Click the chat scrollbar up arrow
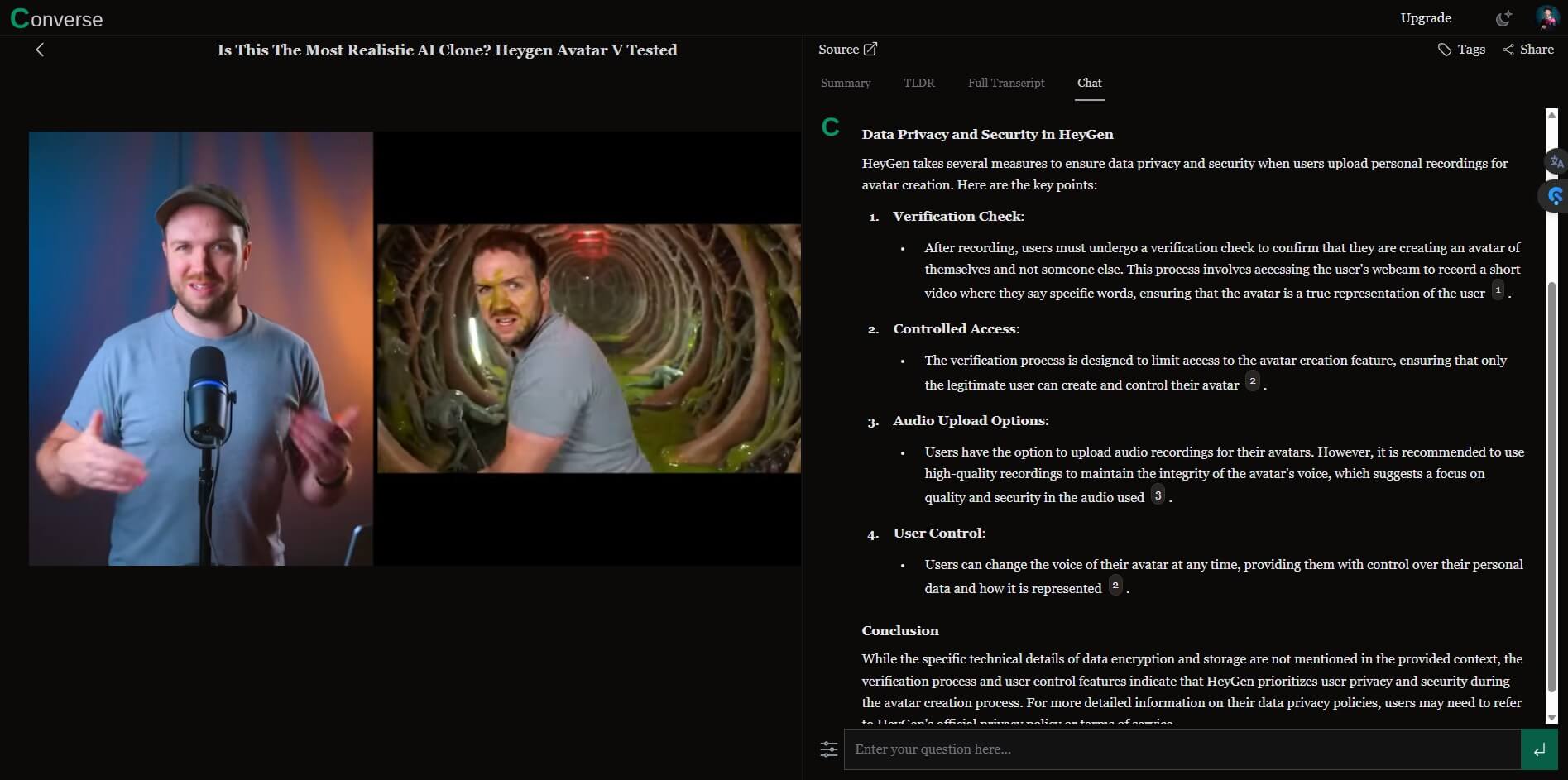This screenshot has height=780, width=1568. point(1551,115)
